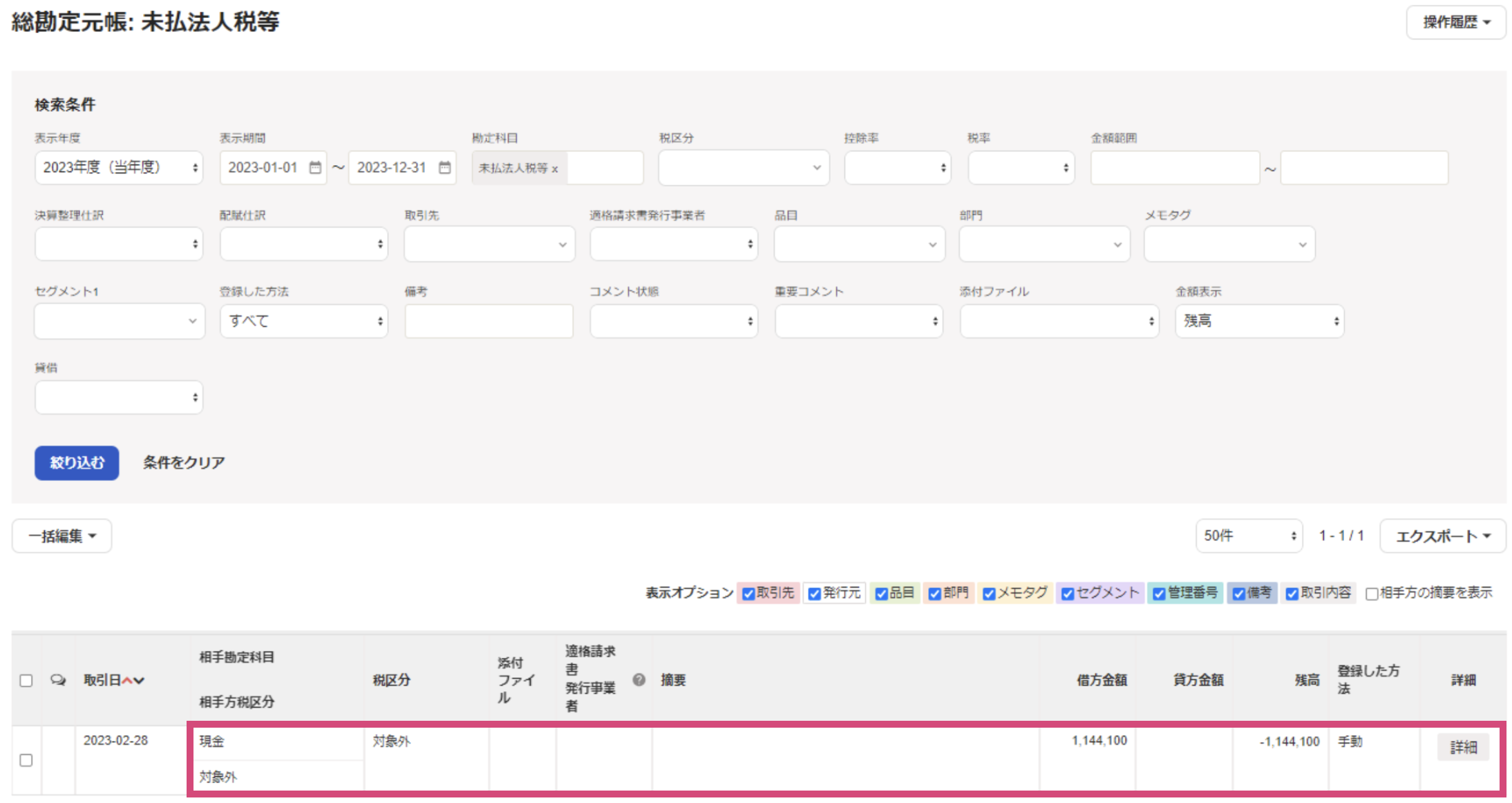Open start date calendar picker icon
This screenshot has width=1512, height=803.
[315, 168]
